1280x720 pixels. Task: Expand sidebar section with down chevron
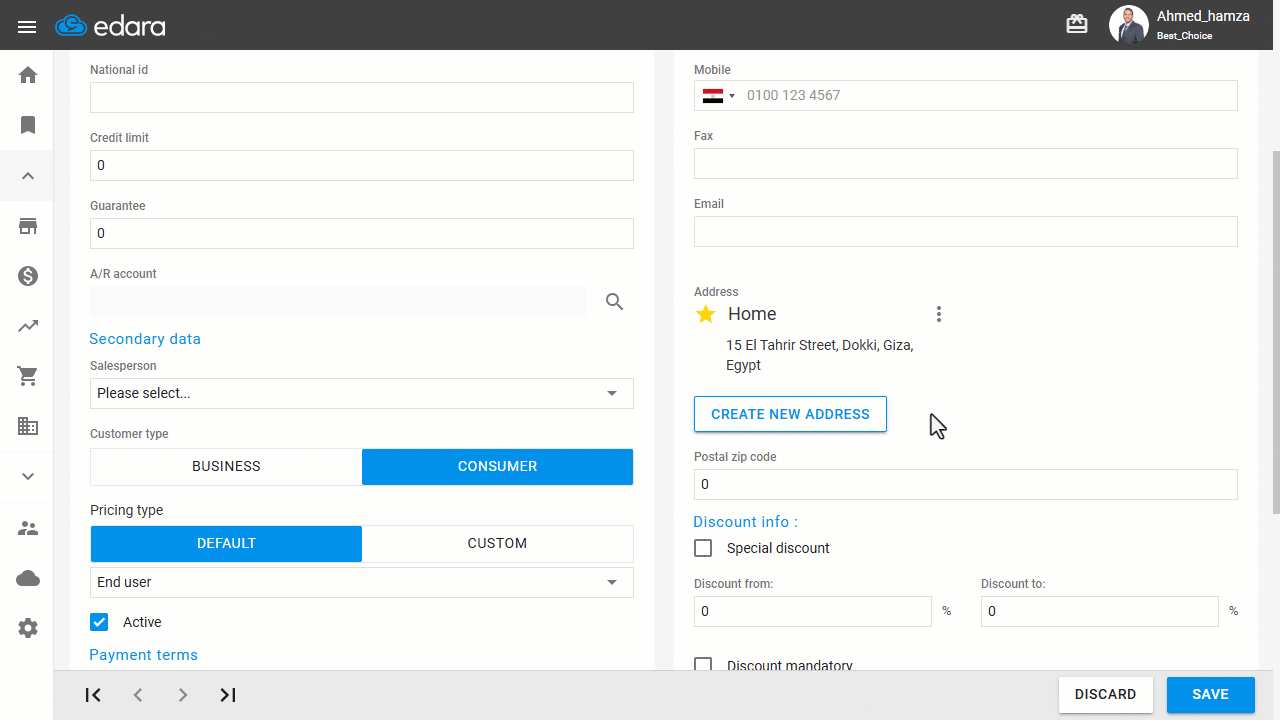pyautogui.click(x=28, y=476)
